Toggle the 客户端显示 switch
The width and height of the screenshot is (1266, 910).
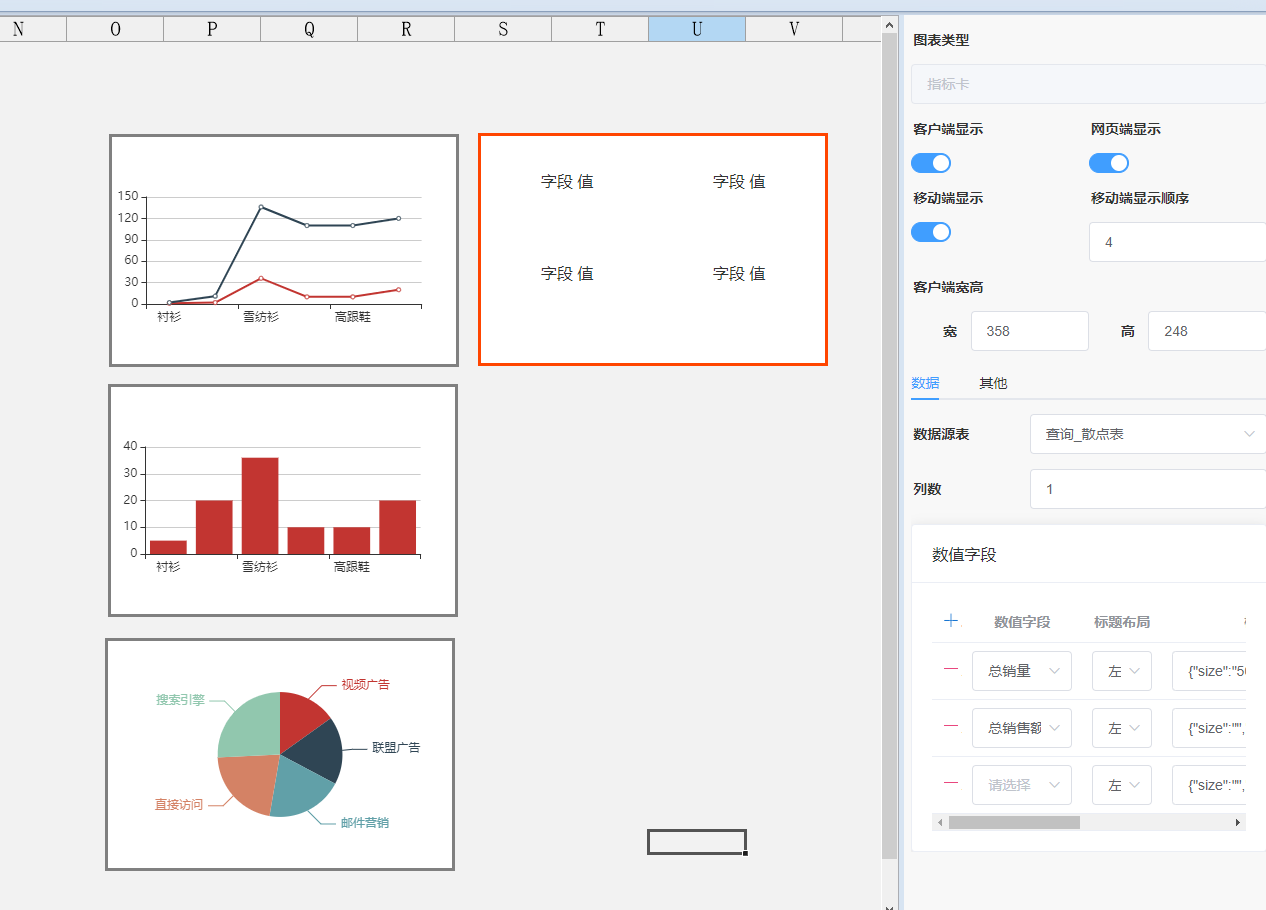[931, 163]
